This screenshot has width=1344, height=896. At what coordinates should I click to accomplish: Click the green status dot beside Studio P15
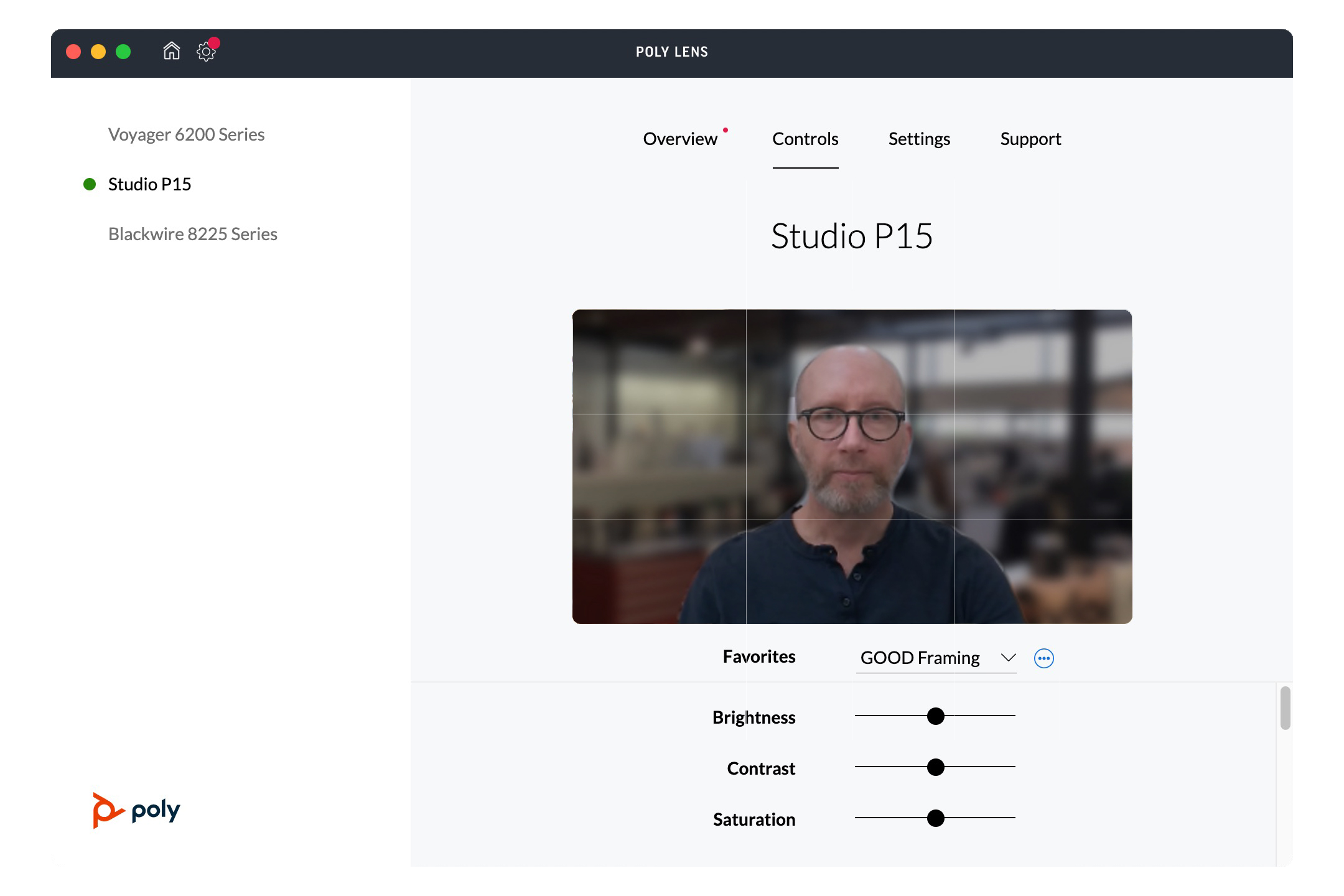coord(90,184)
